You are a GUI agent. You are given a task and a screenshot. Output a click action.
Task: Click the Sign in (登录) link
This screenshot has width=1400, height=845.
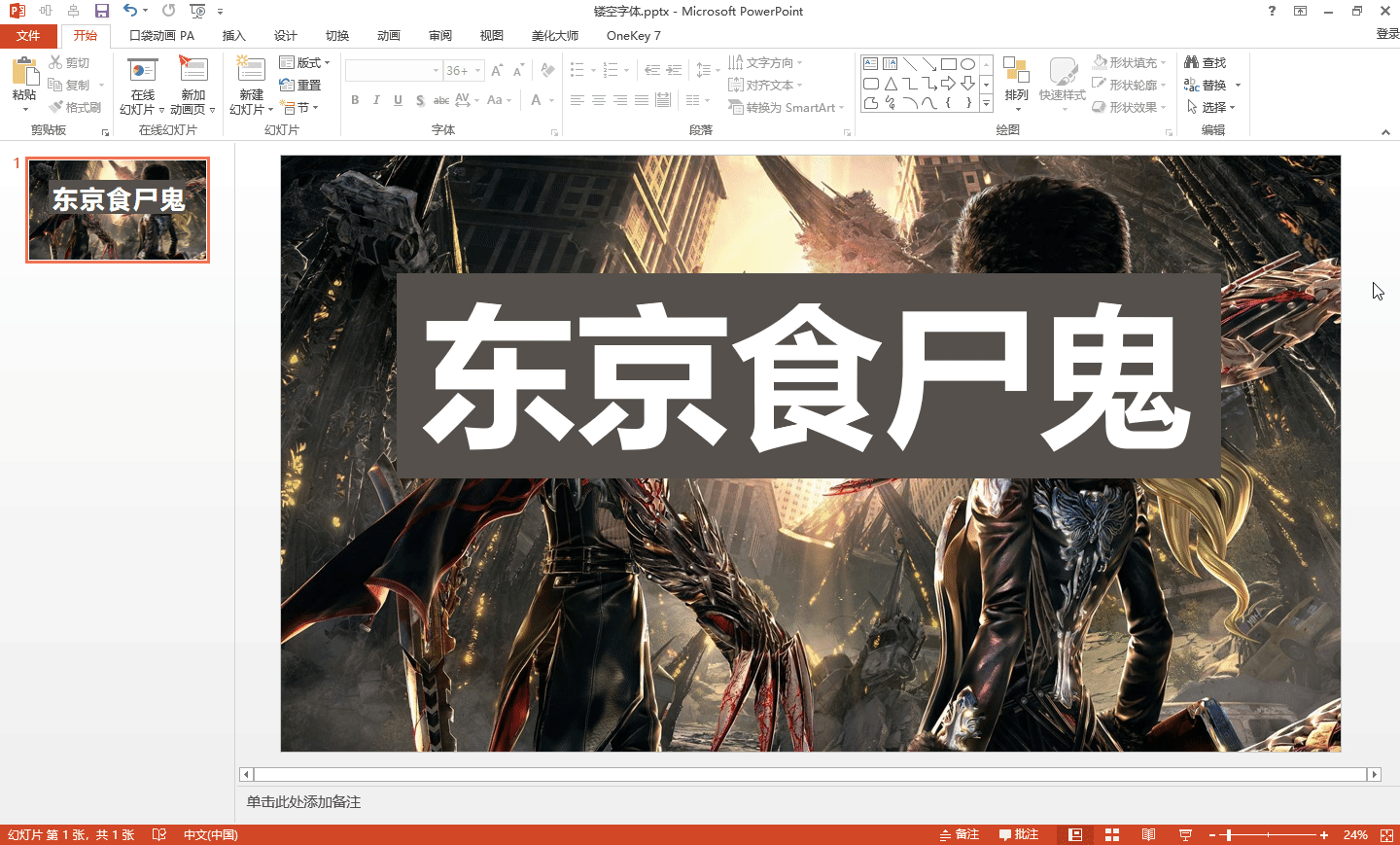point(1387,34)
